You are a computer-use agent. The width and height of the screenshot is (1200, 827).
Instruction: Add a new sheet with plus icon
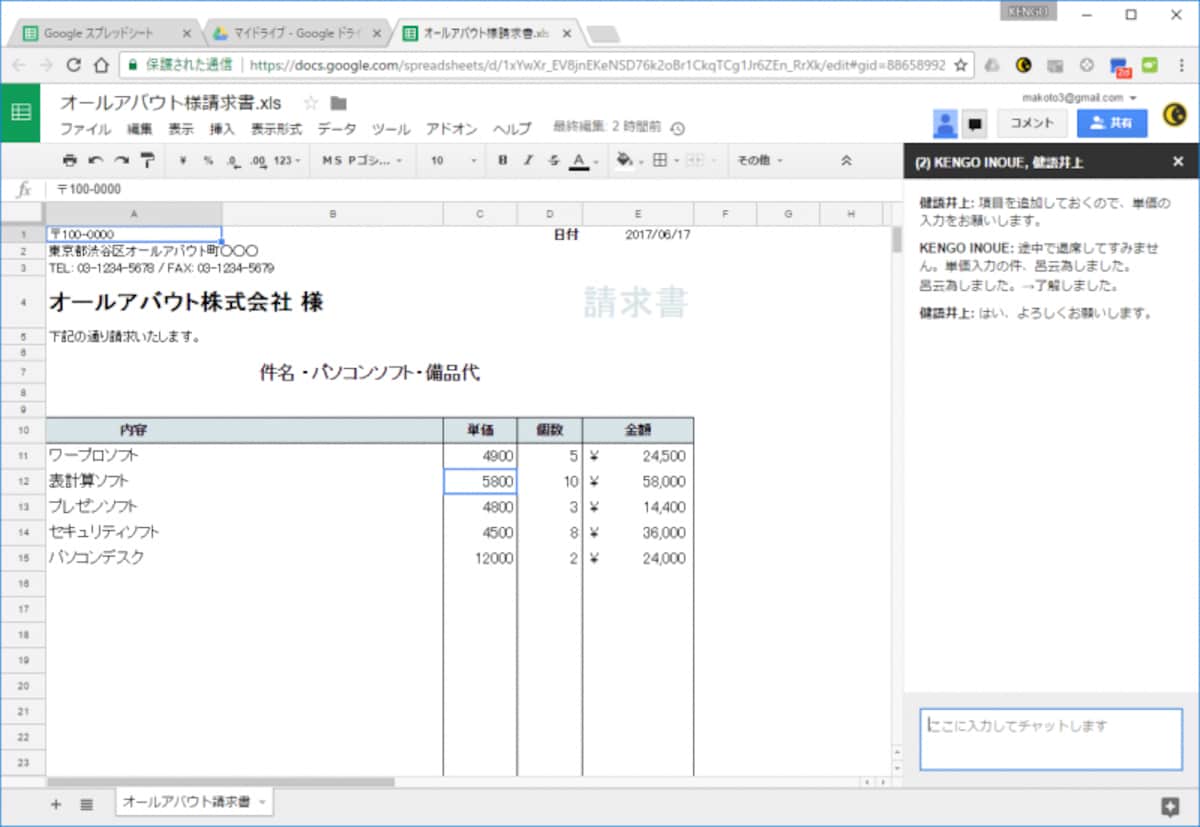pyautogui.click(x=56, y=803)
